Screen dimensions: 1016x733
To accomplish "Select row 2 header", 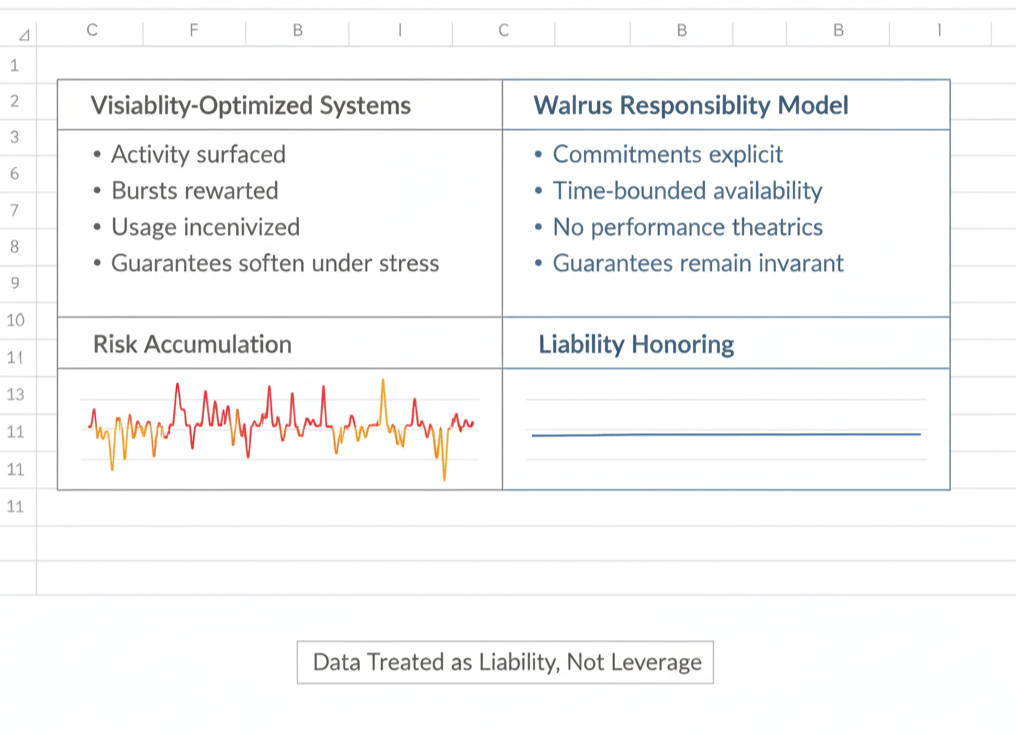I will tap(15, 102).
